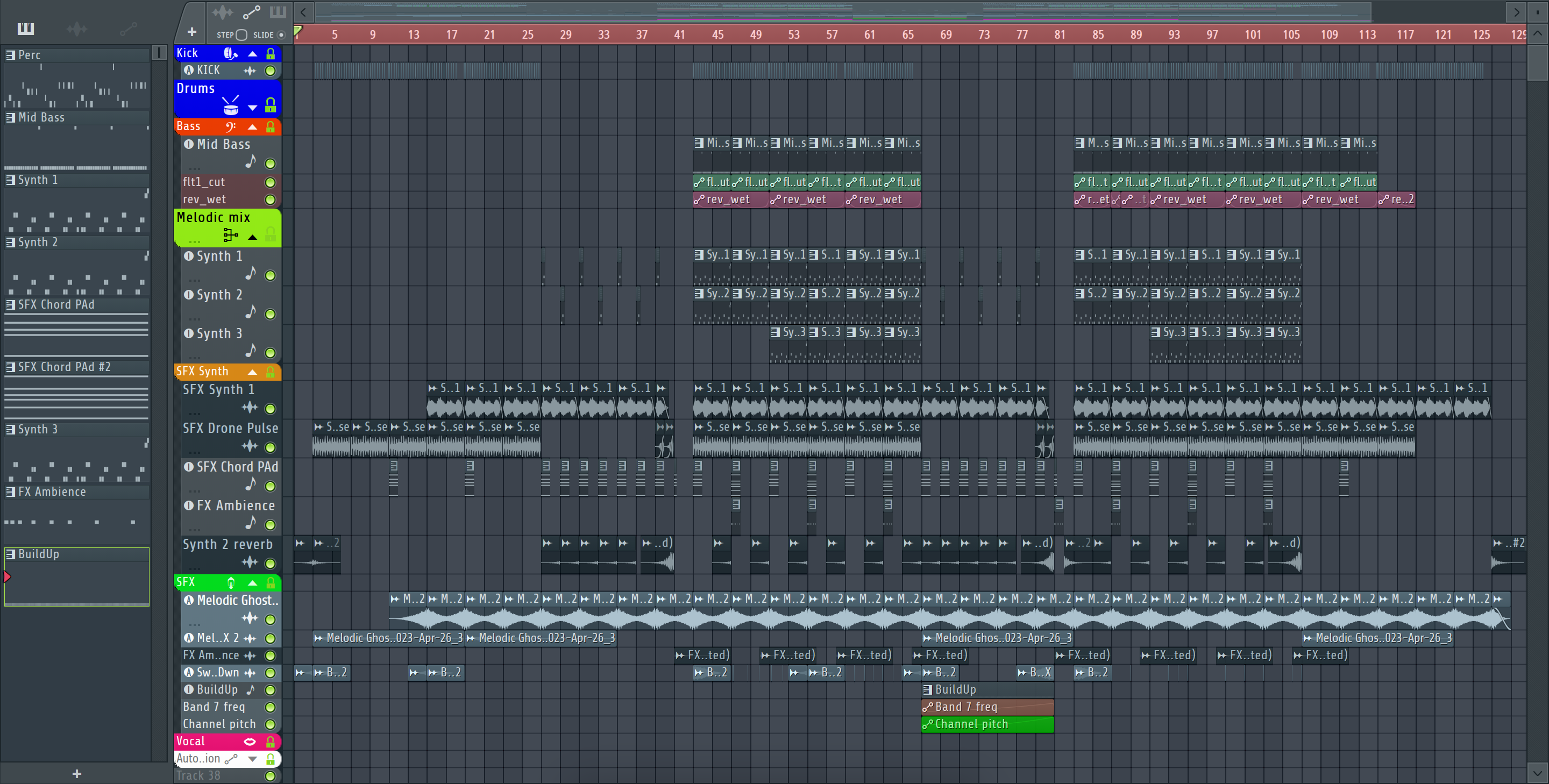Click the Drums track snare icon
This screenshot has height=784, width=1549.
click(x=231, y=106)
